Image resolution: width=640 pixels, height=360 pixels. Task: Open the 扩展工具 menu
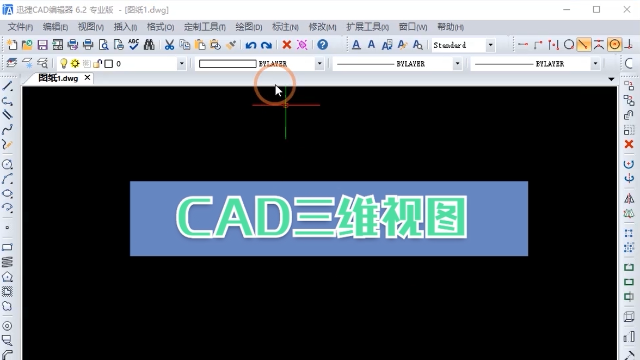point(367,27)
